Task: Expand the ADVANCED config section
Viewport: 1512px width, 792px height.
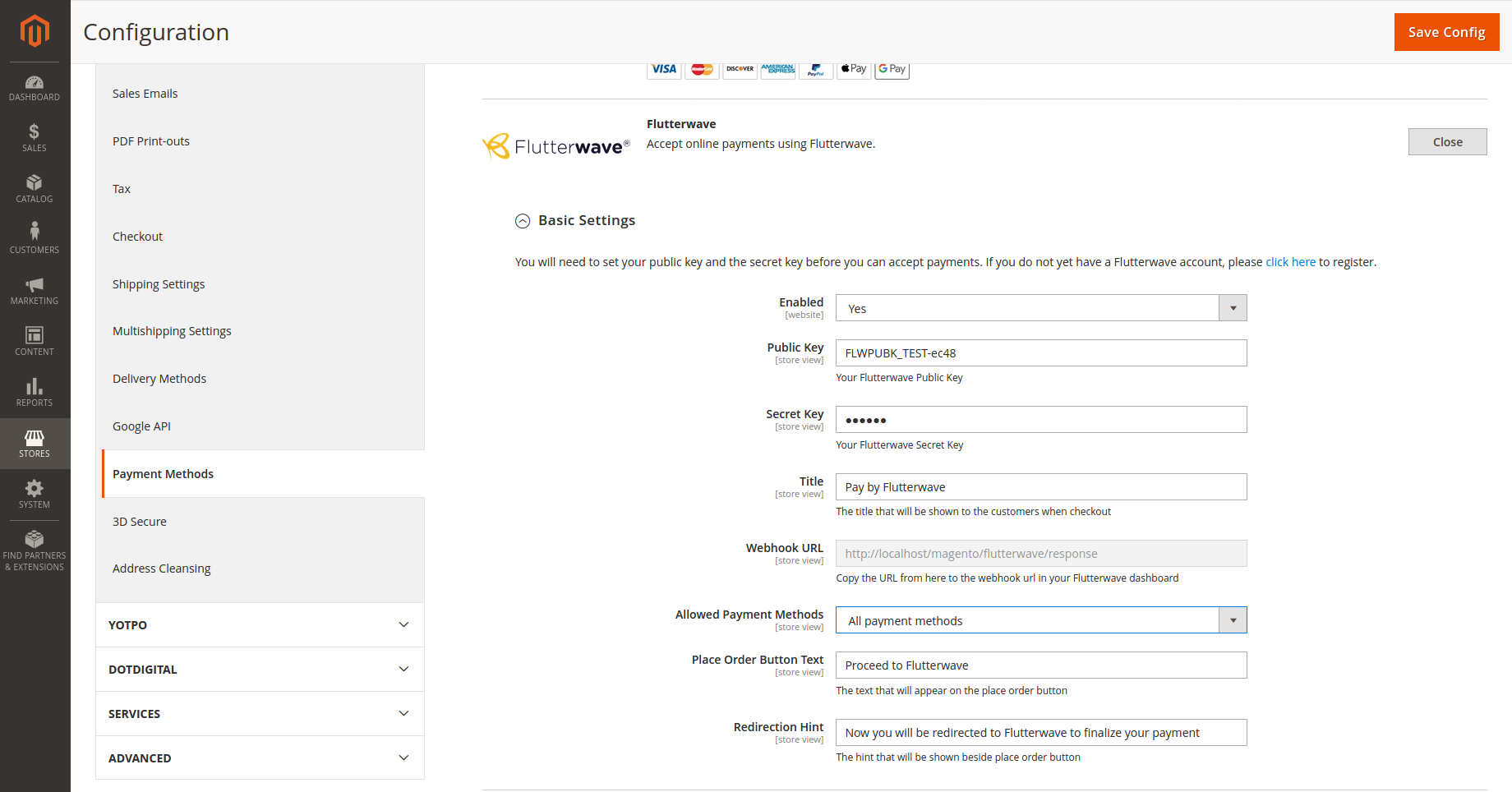Action: (260, 758)
